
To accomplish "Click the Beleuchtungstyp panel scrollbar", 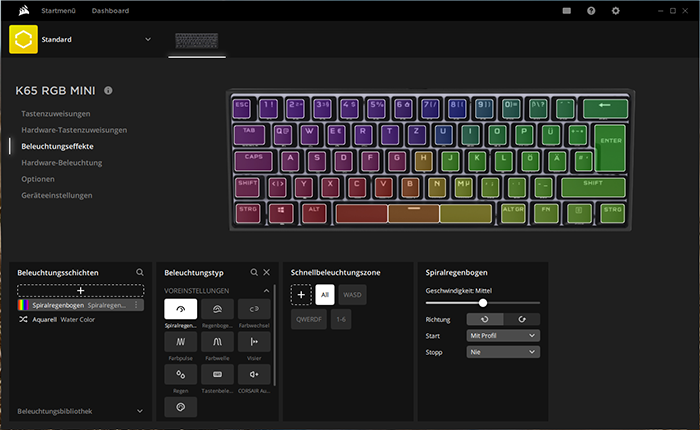I will point(274,335).
